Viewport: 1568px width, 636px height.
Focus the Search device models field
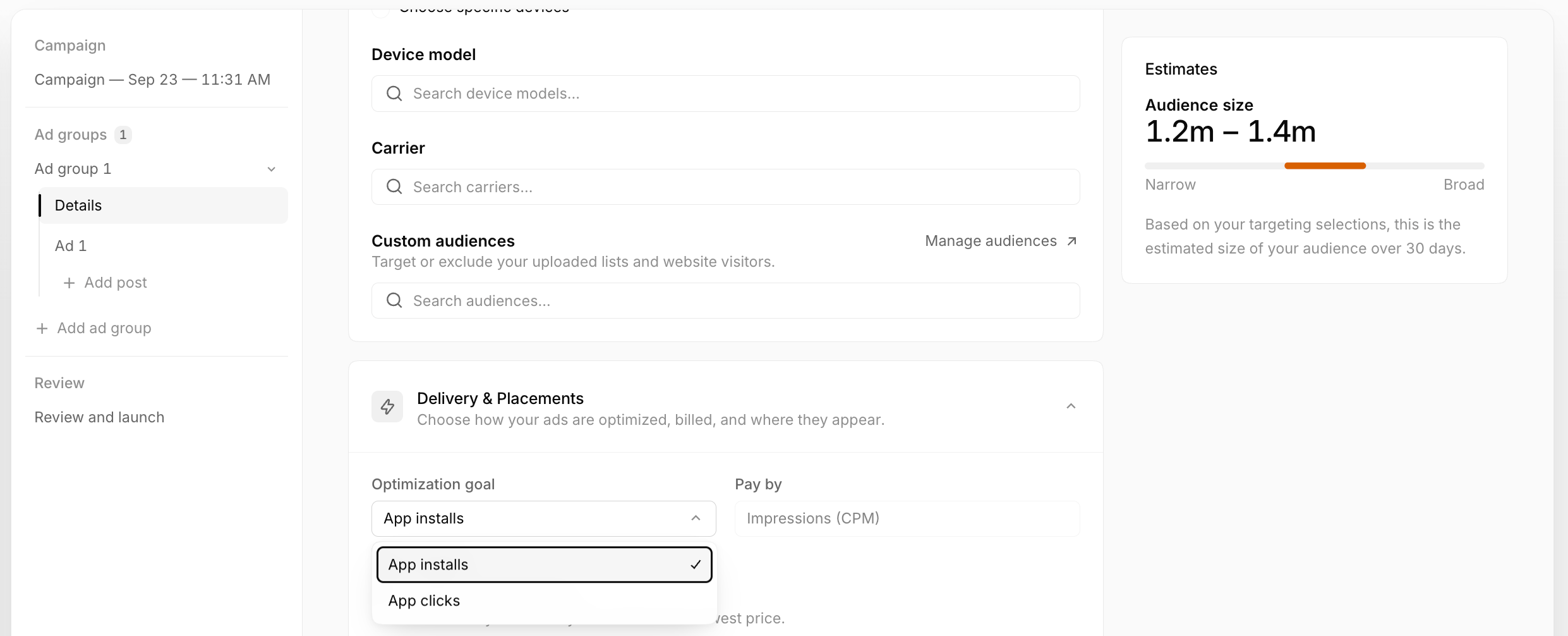[x=726, y=94]
